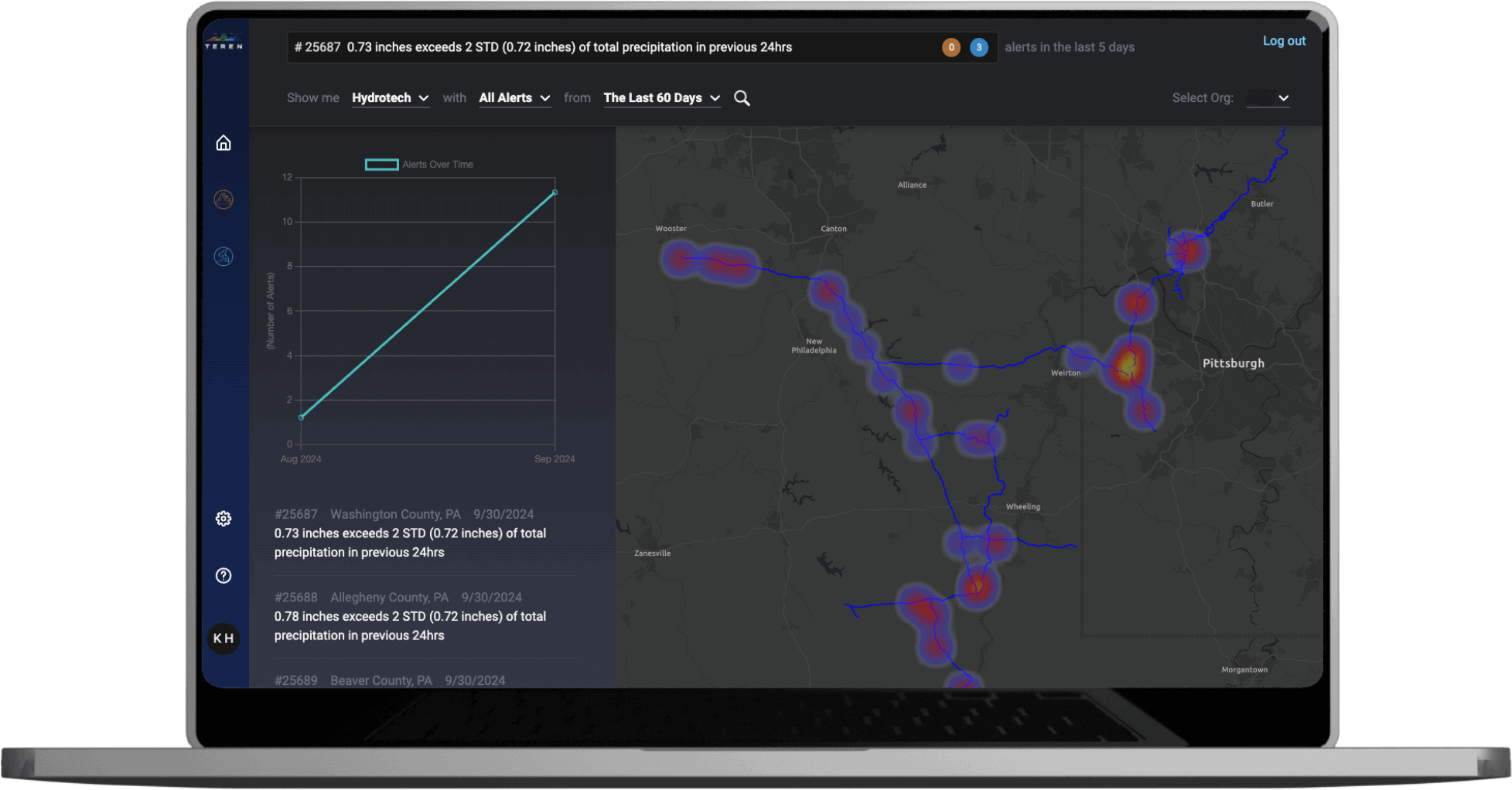The width and height of the screenshot is (1512, 790).
Task: Click the Sep 2024 data point on chart
Action: 555,192
